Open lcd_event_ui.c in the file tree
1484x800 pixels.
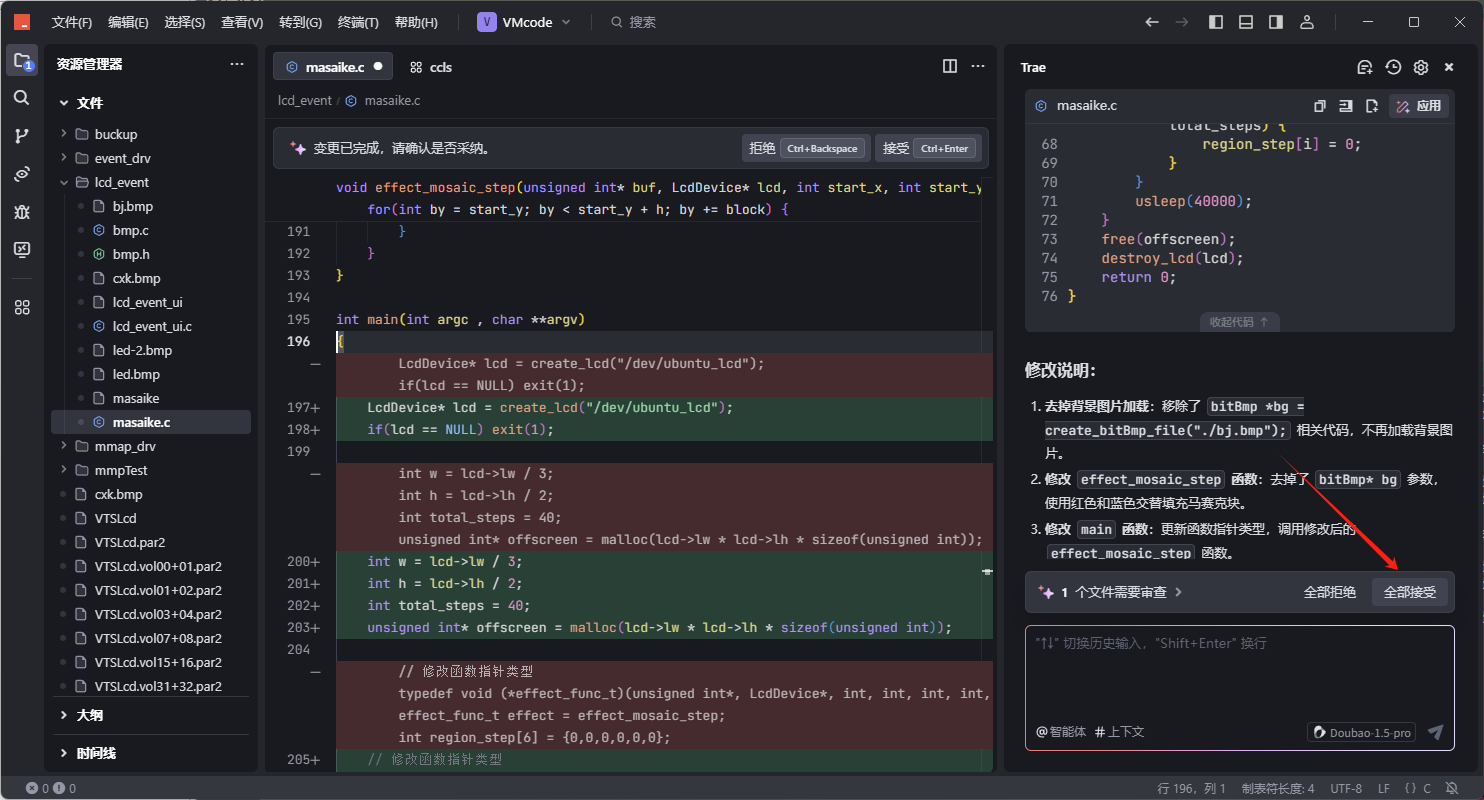click(151, 326)
